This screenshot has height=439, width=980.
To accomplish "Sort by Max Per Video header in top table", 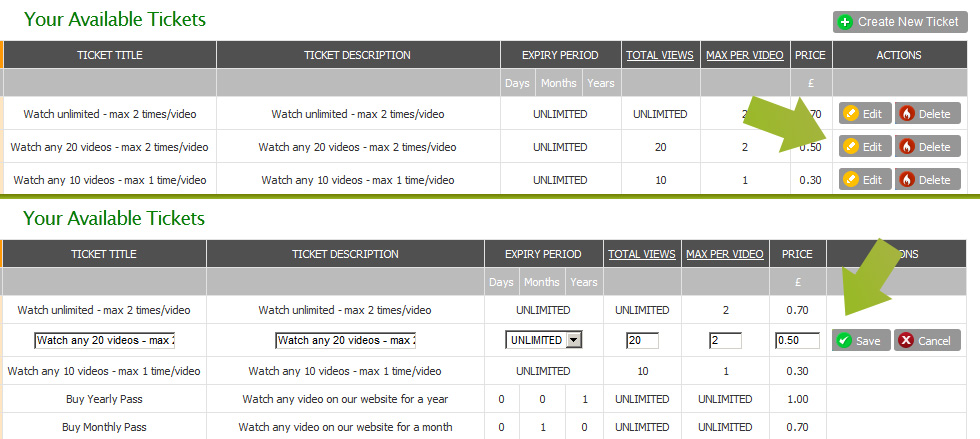I will click(744, 55).
